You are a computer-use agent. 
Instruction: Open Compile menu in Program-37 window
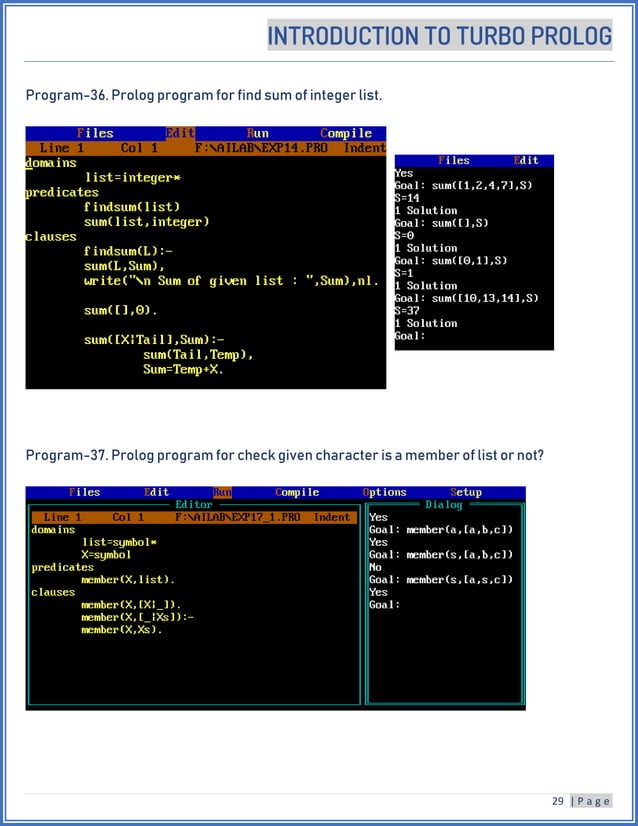(297, 492)
